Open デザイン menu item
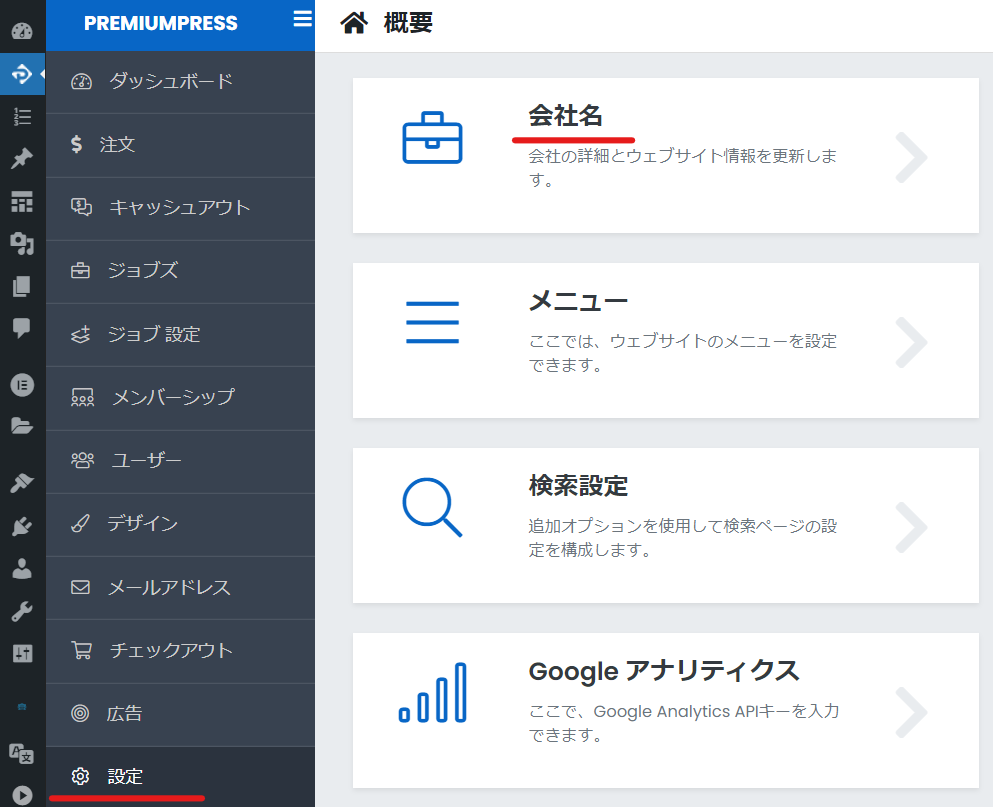 click(180, 524)
